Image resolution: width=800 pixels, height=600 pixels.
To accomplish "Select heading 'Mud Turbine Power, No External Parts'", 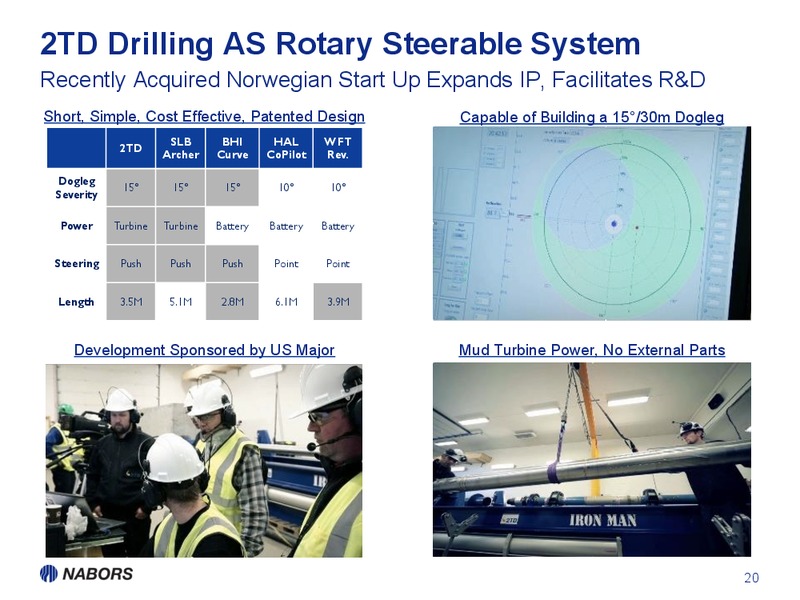I will tap(592, 350).
